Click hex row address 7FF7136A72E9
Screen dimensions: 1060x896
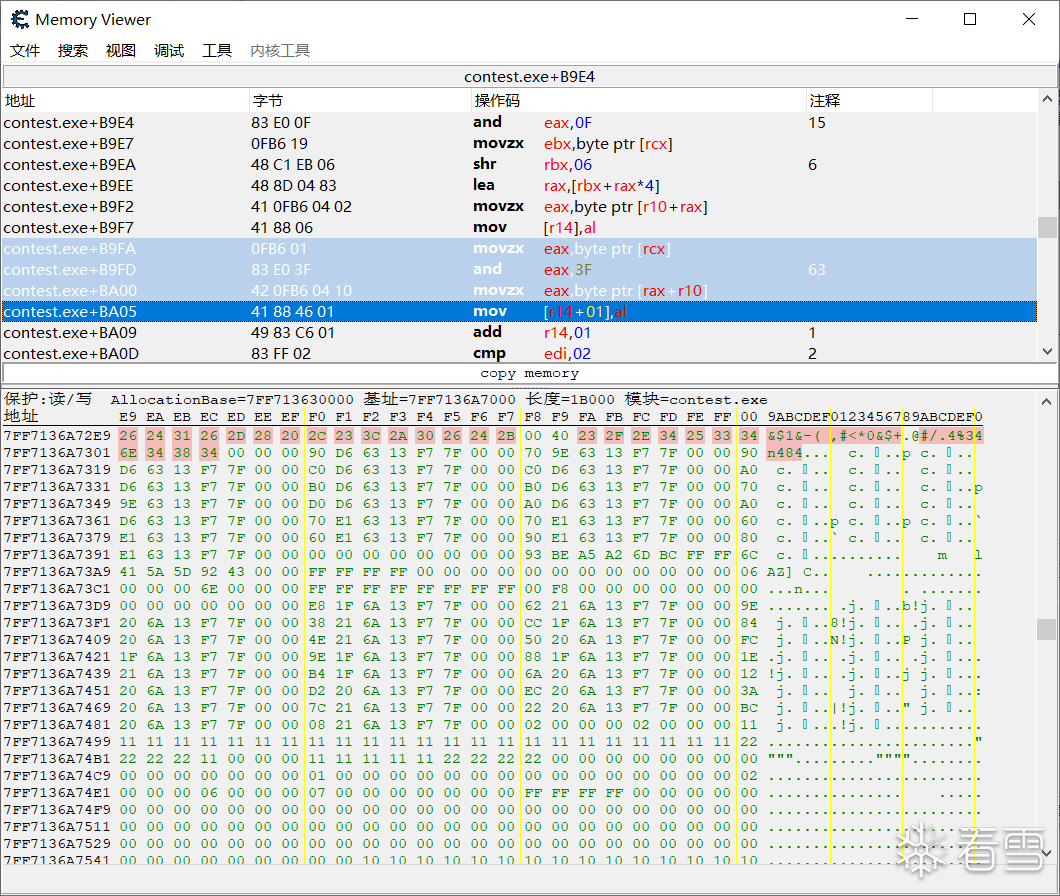57,436
